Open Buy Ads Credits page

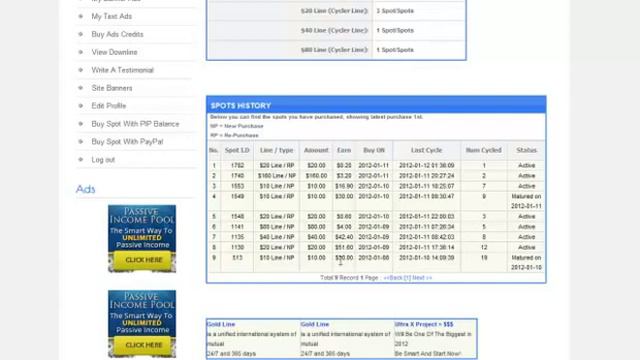pos(117,34)
